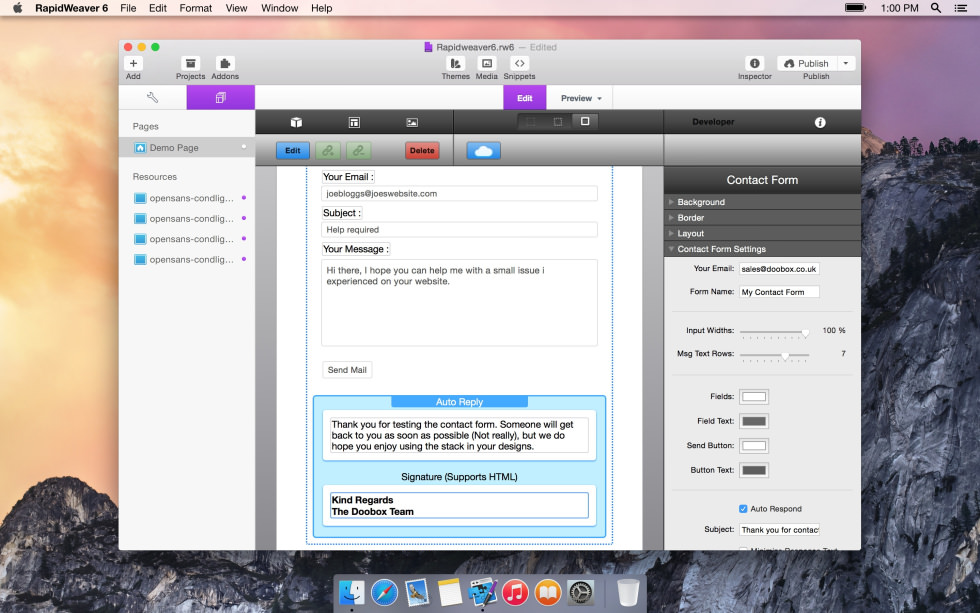
Task: Click the Your Message text area
Action: coord(459,302)
